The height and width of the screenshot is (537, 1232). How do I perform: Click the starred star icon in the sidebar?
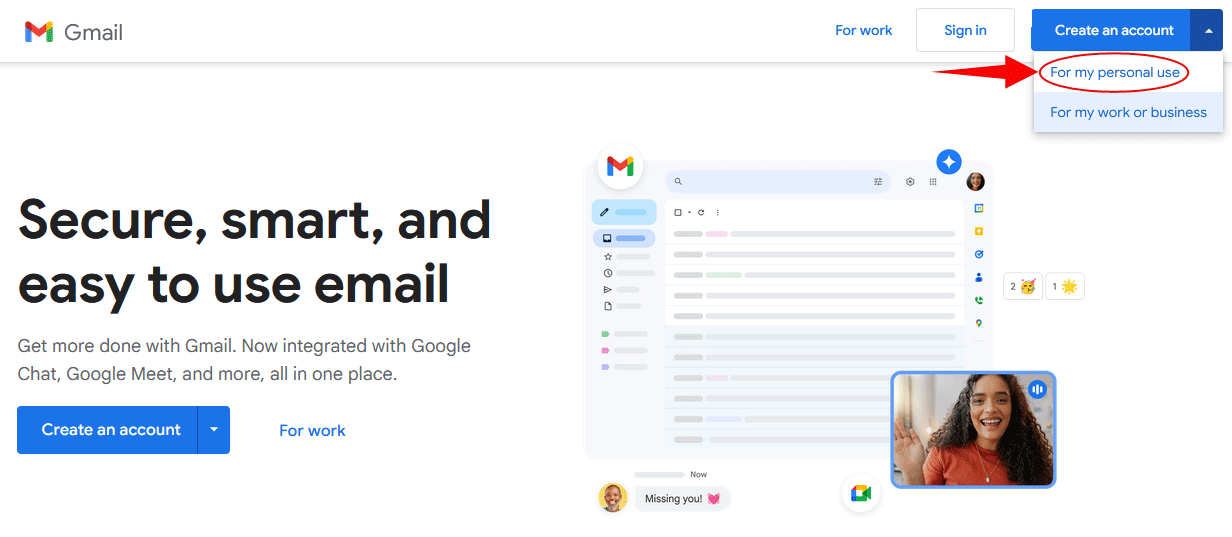[608, 257]
